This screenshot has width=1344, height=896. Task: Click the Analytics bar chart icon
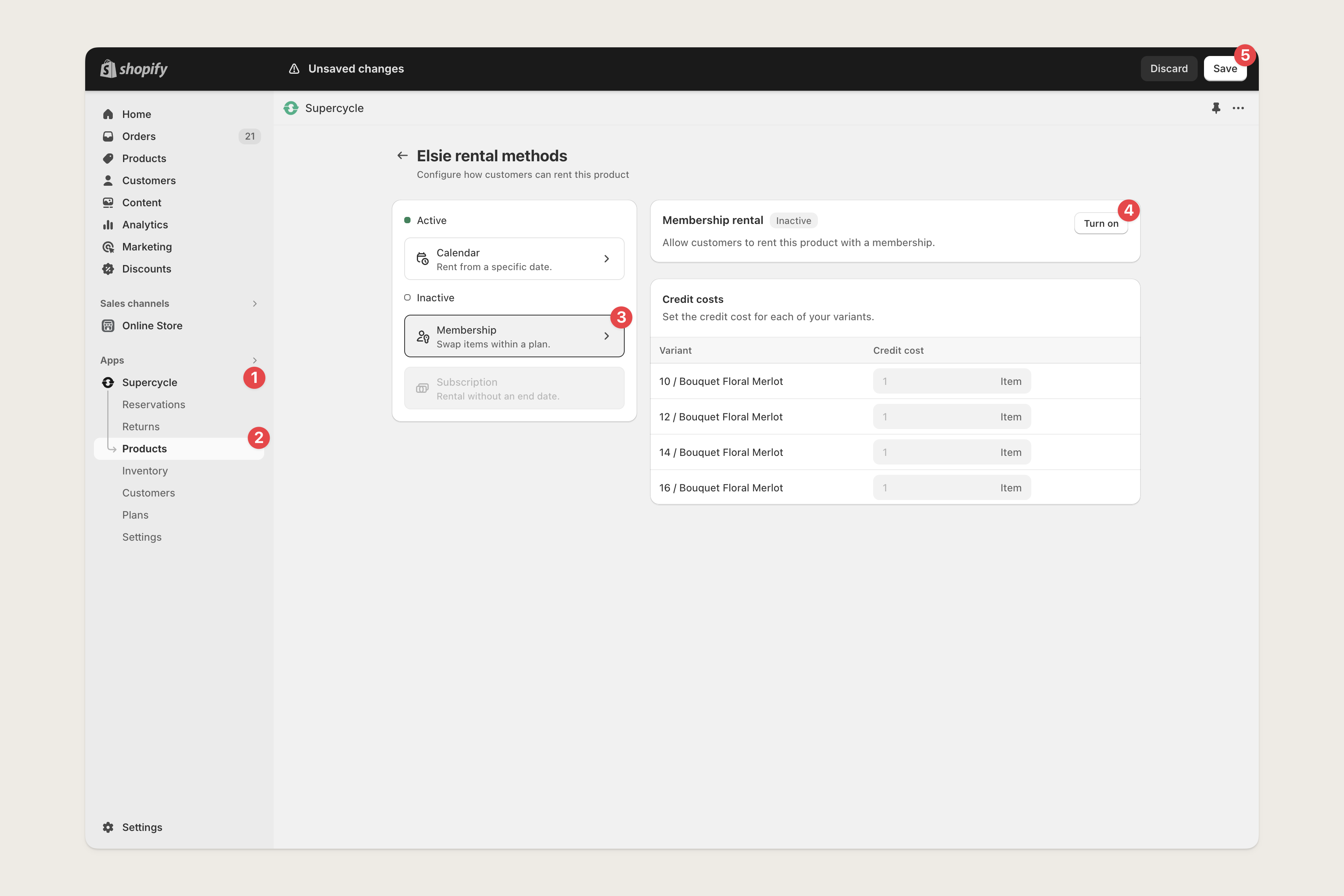tap(108, 224)
